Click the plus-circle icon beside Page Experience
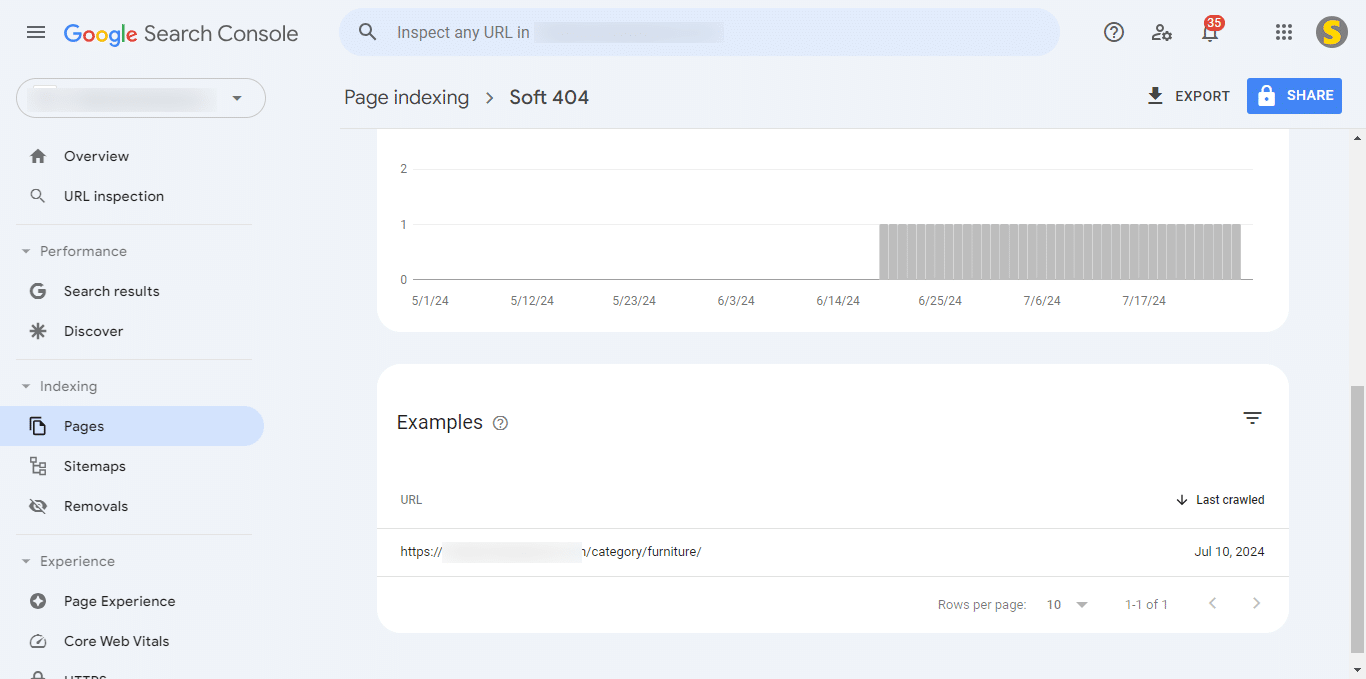Image resolution: width=1366 pixels, height=679 pixels. pos(38,601)
